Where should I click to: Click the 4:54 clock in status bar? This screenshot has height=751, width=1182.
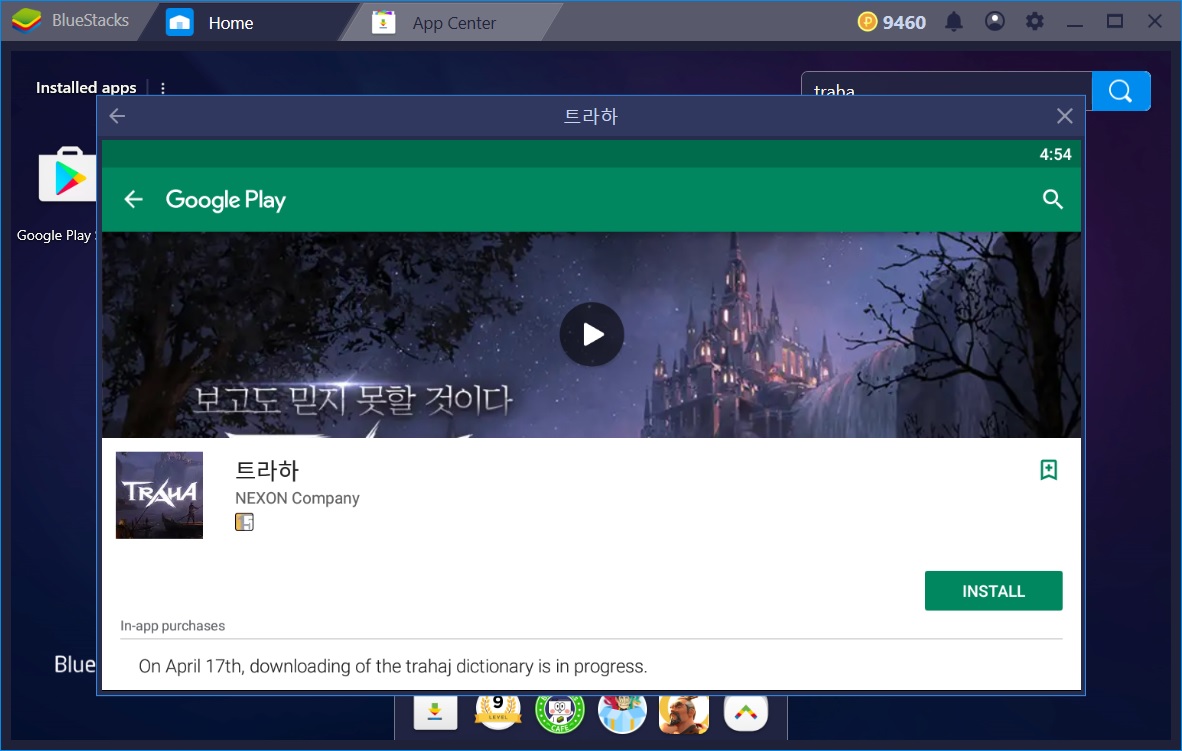point(1055,154)
